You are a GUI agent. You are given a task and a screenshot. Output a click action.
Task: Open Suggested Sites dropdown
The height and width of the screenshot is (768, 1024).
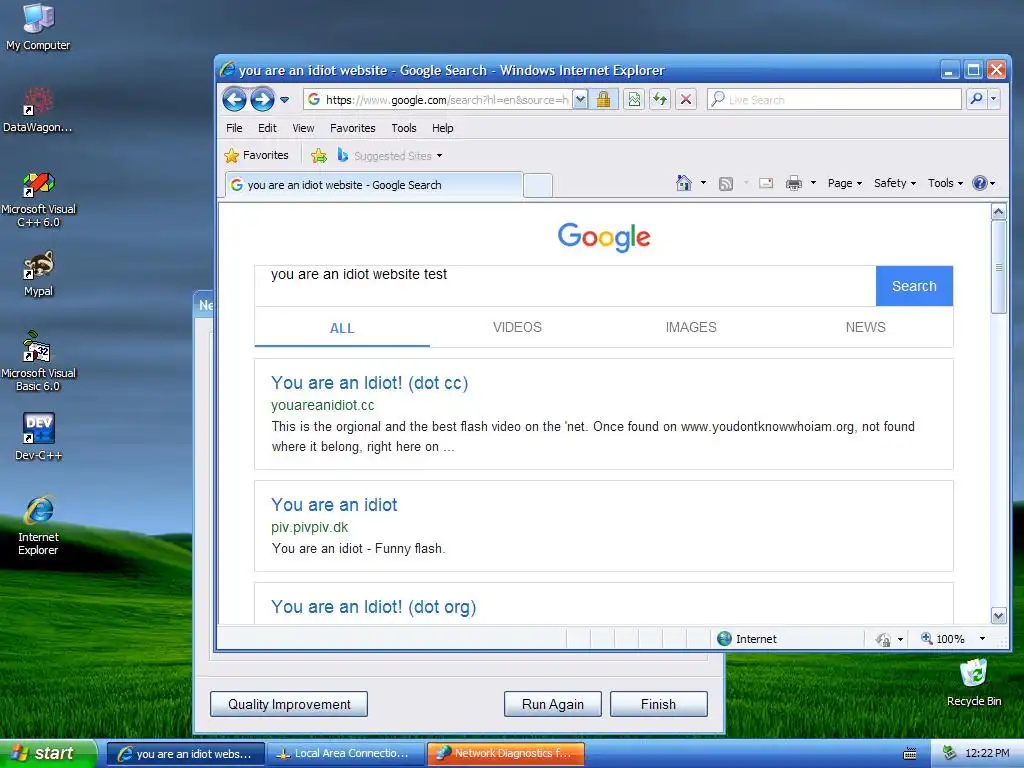click(390, 155)
